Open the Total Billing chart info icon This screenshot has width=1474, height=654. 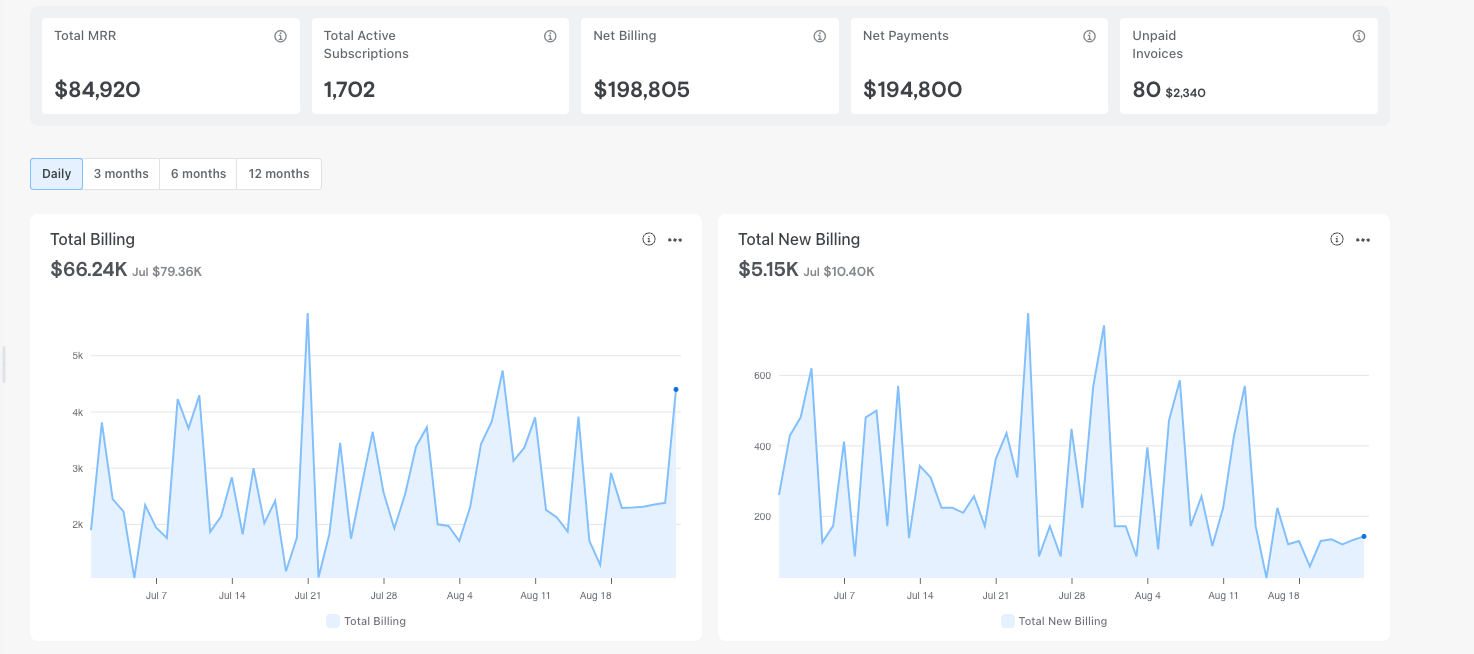648,239
